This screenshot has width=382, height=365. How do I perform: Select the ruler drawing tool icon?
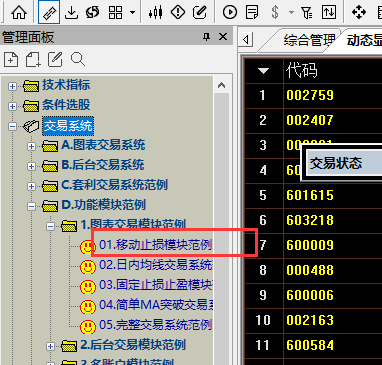pyautogui.click(x=49, y=12)
